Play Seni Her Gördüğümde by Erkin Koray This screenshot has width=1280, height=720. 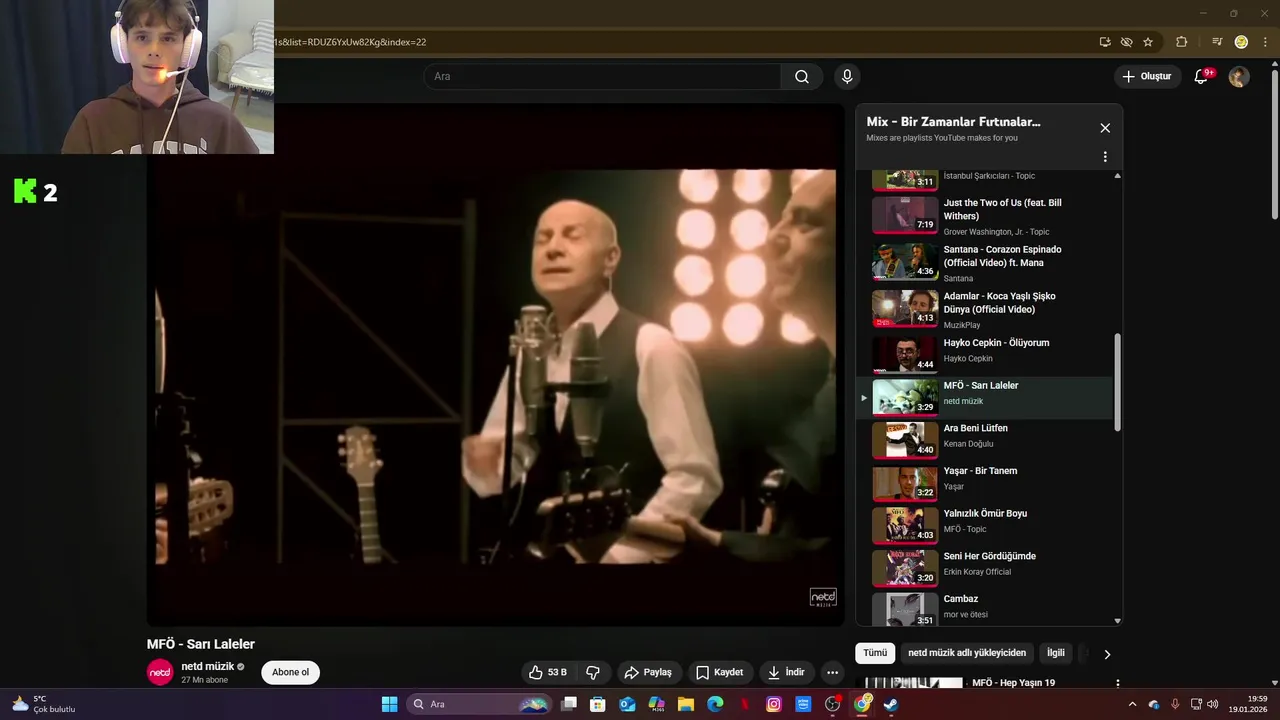(x=985, y=568)
